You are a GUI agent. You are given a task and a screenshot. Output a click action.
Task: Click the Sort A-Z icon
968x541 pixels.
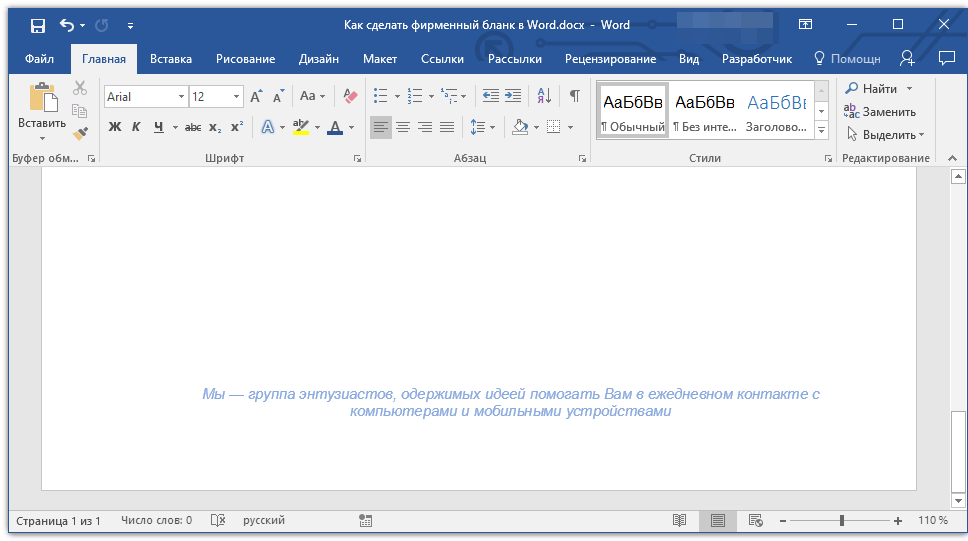[544, 96]
